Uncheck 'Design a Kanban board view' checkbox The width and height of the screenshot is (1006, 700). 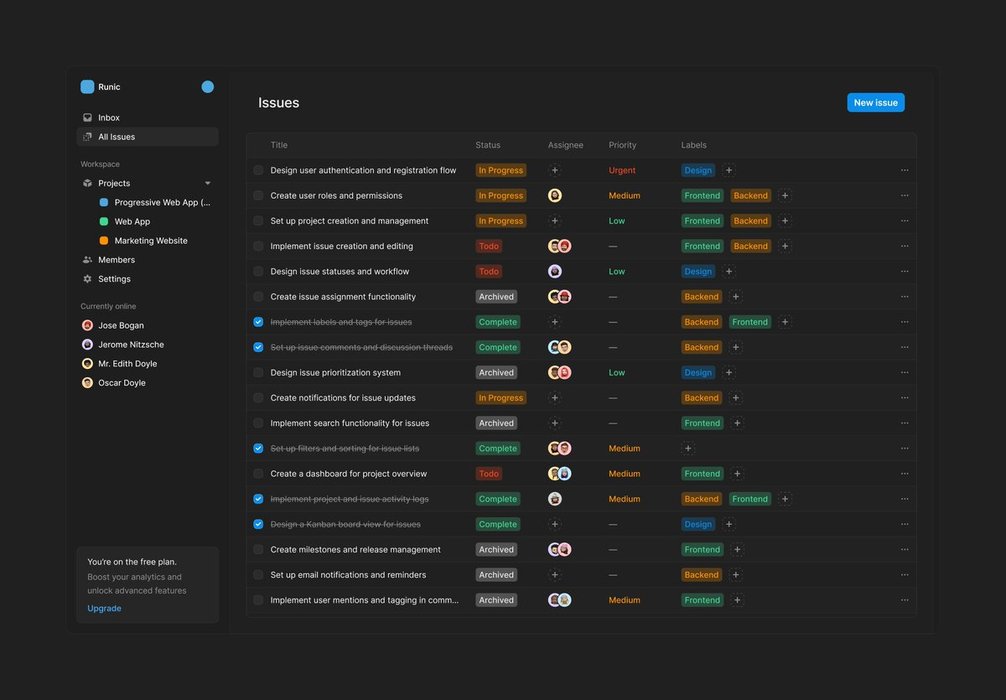(x=258, y=524)
